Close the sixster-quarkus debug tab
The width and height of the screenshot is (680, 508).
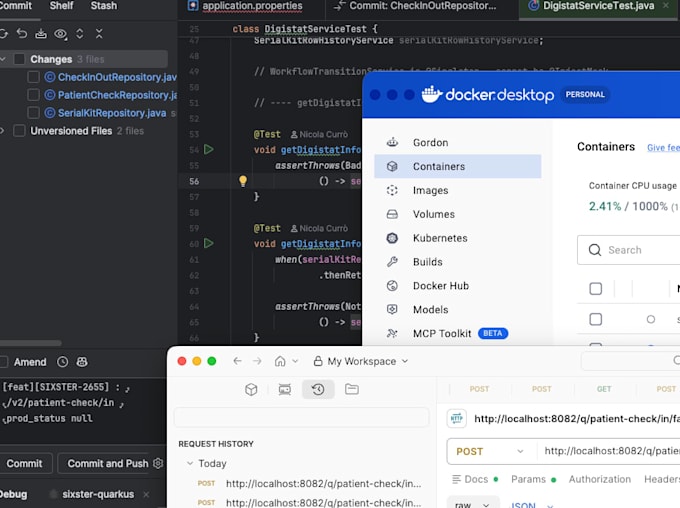pyautogui.click(x=146, y=494)
